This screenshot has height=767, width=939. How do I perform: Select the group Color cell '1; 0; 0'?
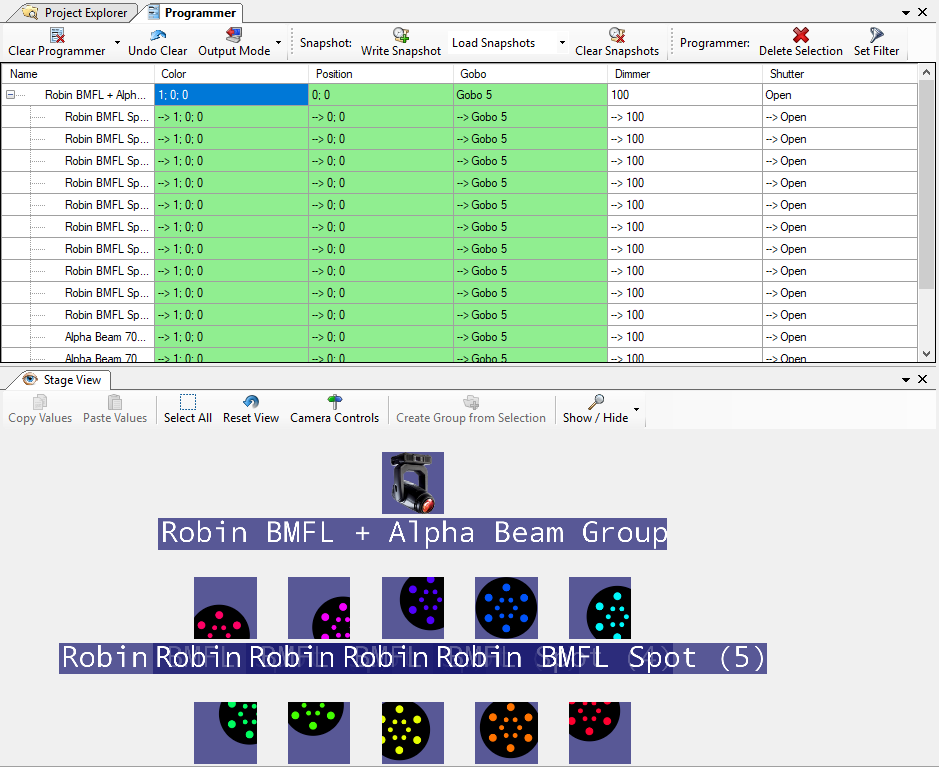coord(231,95)
